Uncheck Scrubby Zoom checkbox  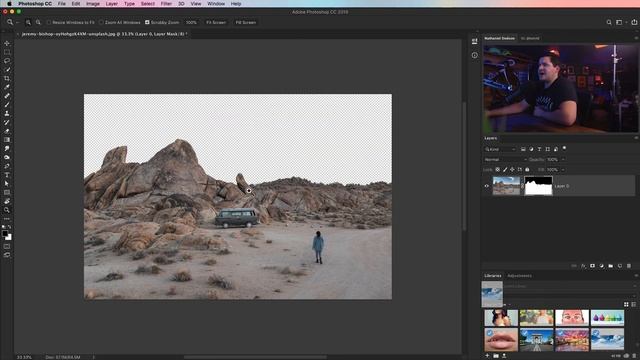click(x=147, y=22)
